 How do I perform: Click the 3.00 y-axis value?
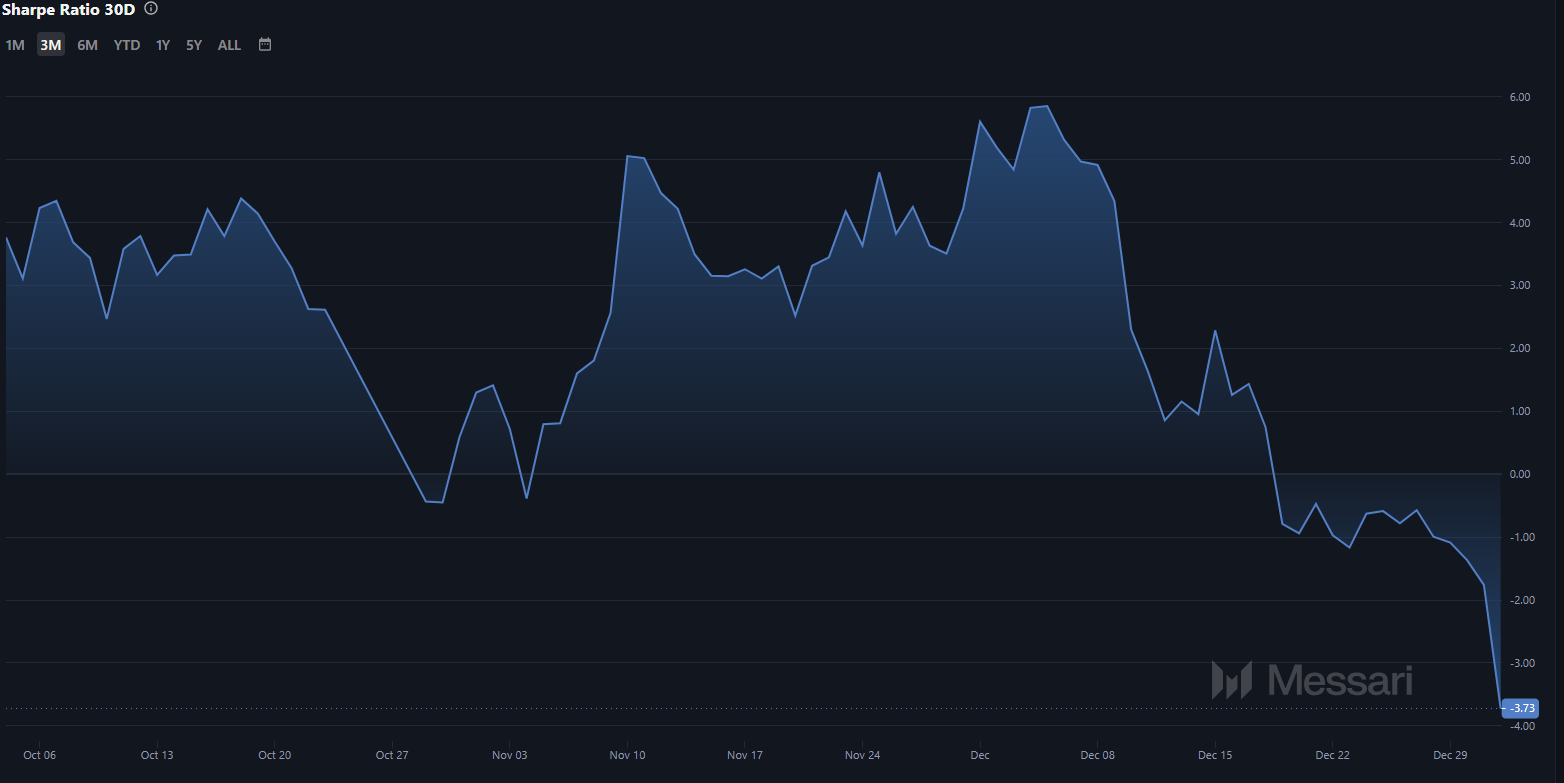point(1520,286)
